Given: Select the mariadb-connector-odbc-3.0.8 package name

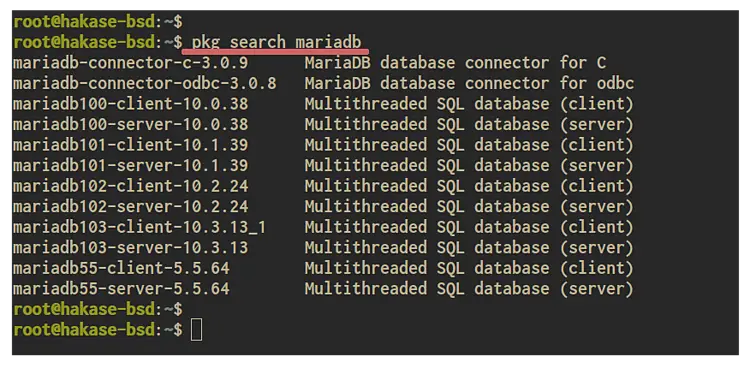Looking at the screenshot, I should click(144, 83).
